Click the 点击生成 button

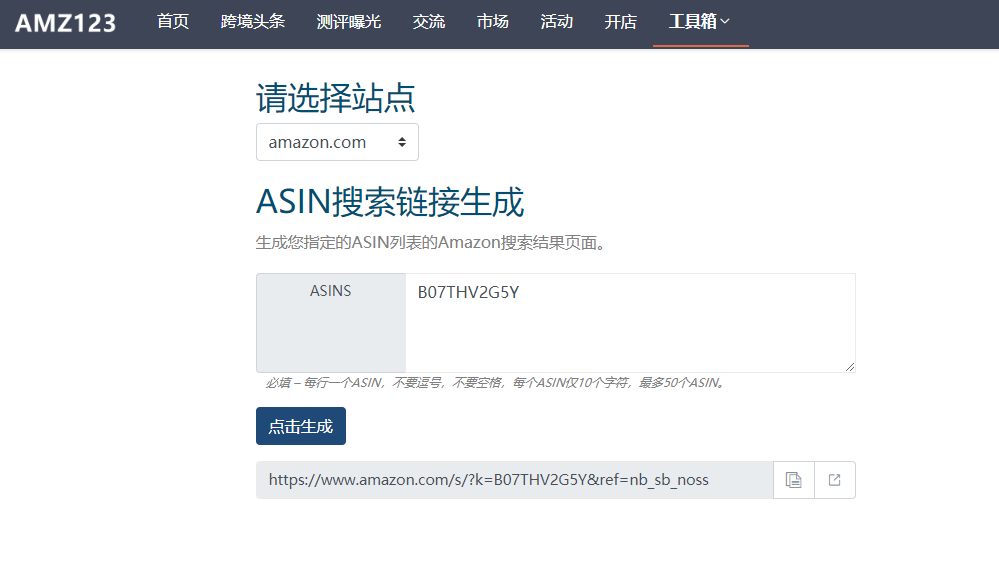[x=301, y=426]
